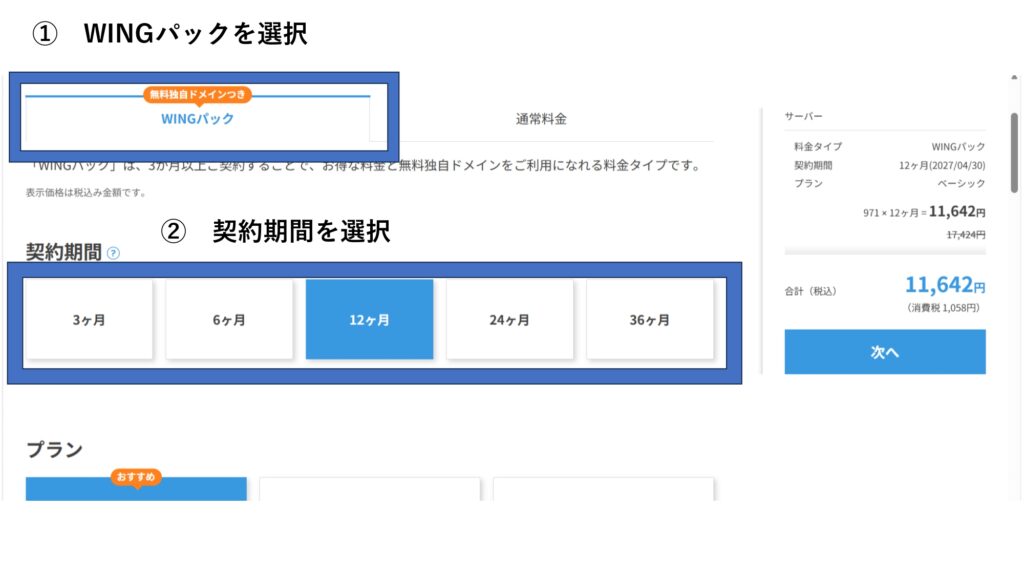
Task: Choose the 6ヶ月 contract period
Action: click(x=229, y=320)
